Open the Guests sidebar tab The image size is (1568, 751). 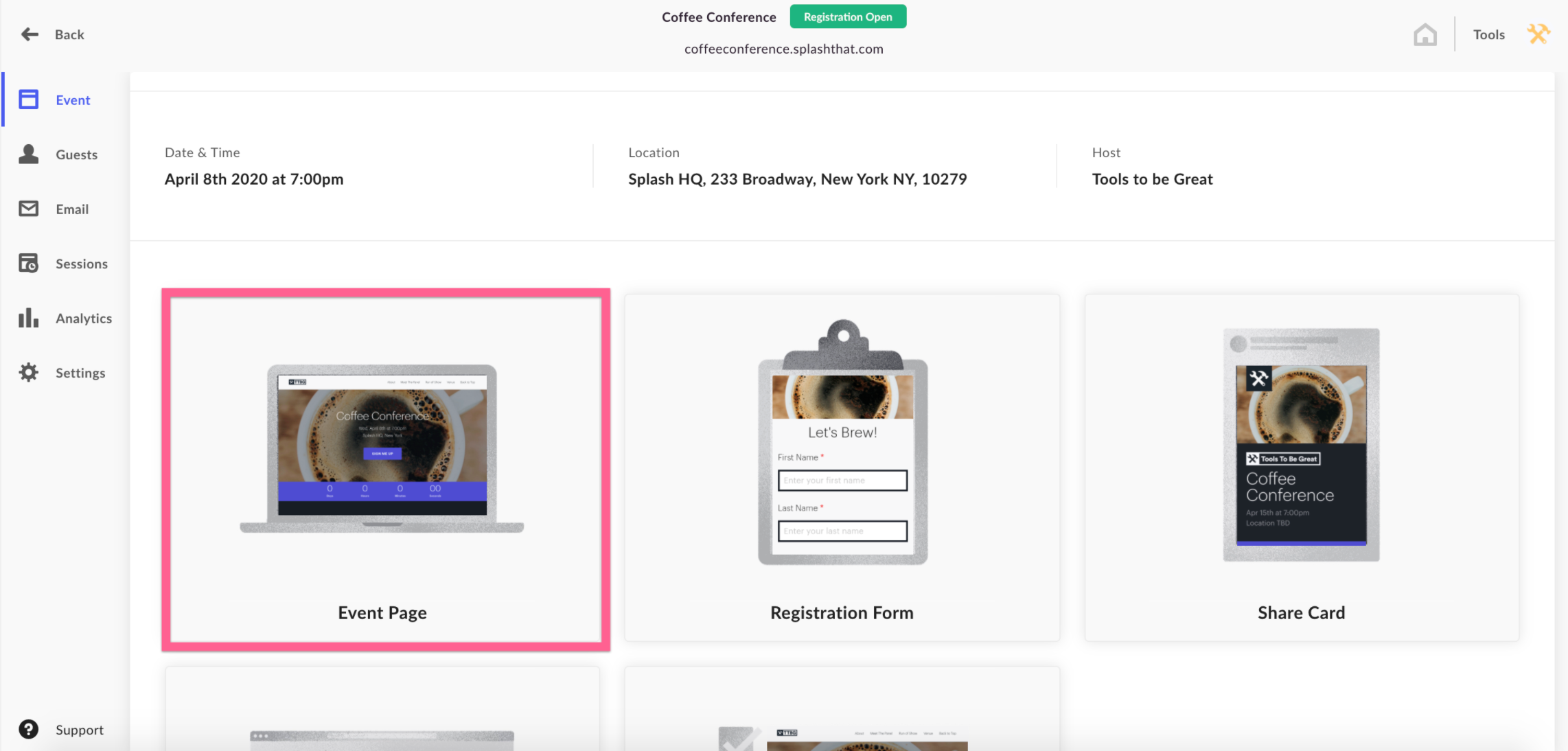coord(65,154)
